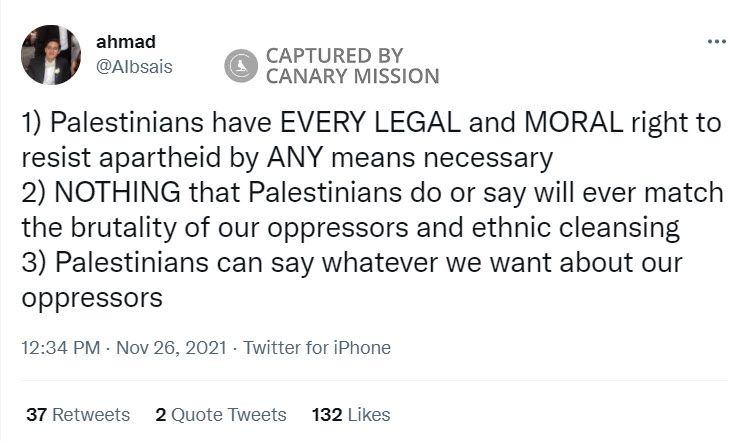Open the "Twitter for iPhone" source link
This screenshot has height=441, width=748.
point(316,348)
